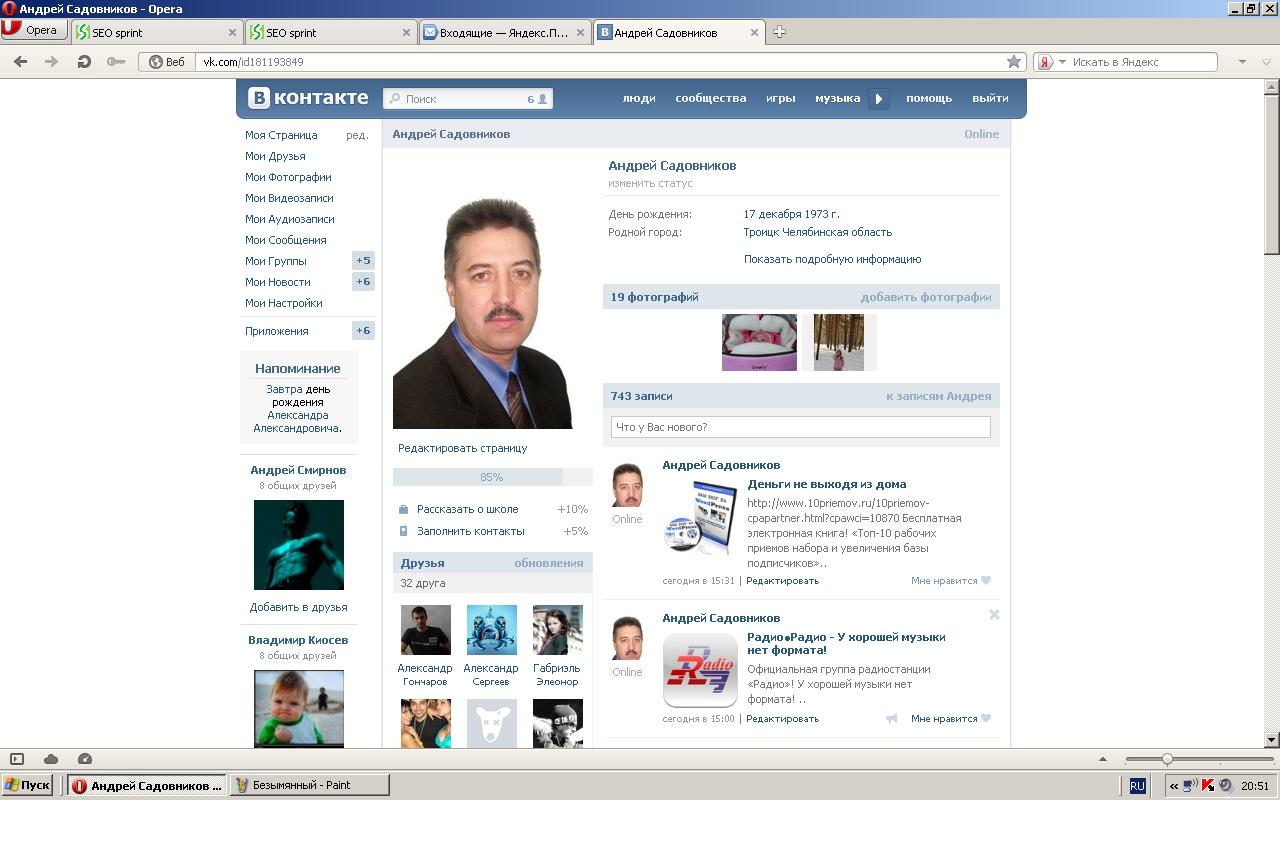
Task: Click Показать подробную информацию
Action: 832,259
